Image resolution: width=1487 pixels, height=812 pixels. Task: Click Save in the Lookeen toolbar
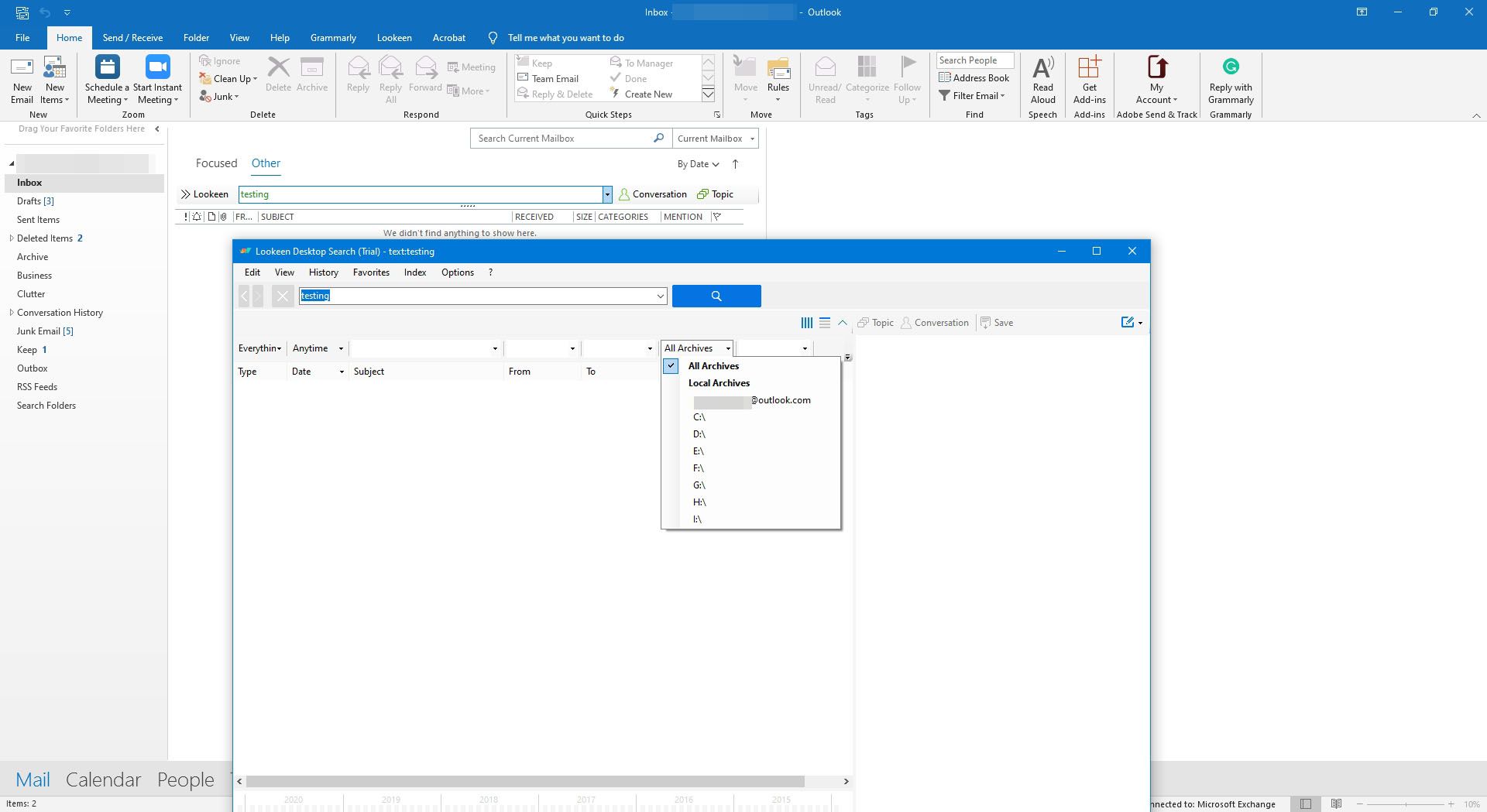[x=997, y=323]
